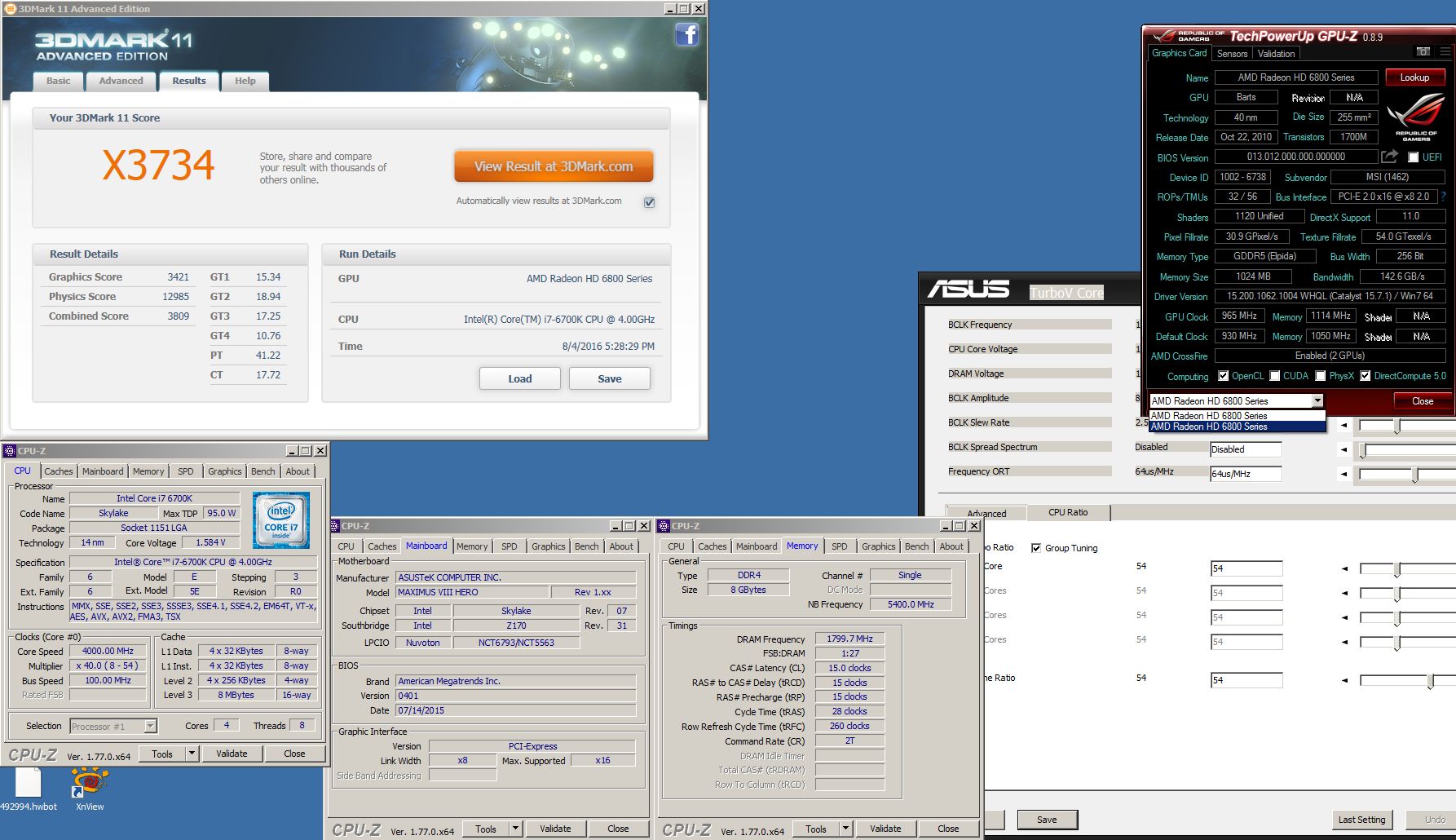Open the Validation tab in GPU-Z
The width and height of the screenshot is (1456, 840).
1276,54
